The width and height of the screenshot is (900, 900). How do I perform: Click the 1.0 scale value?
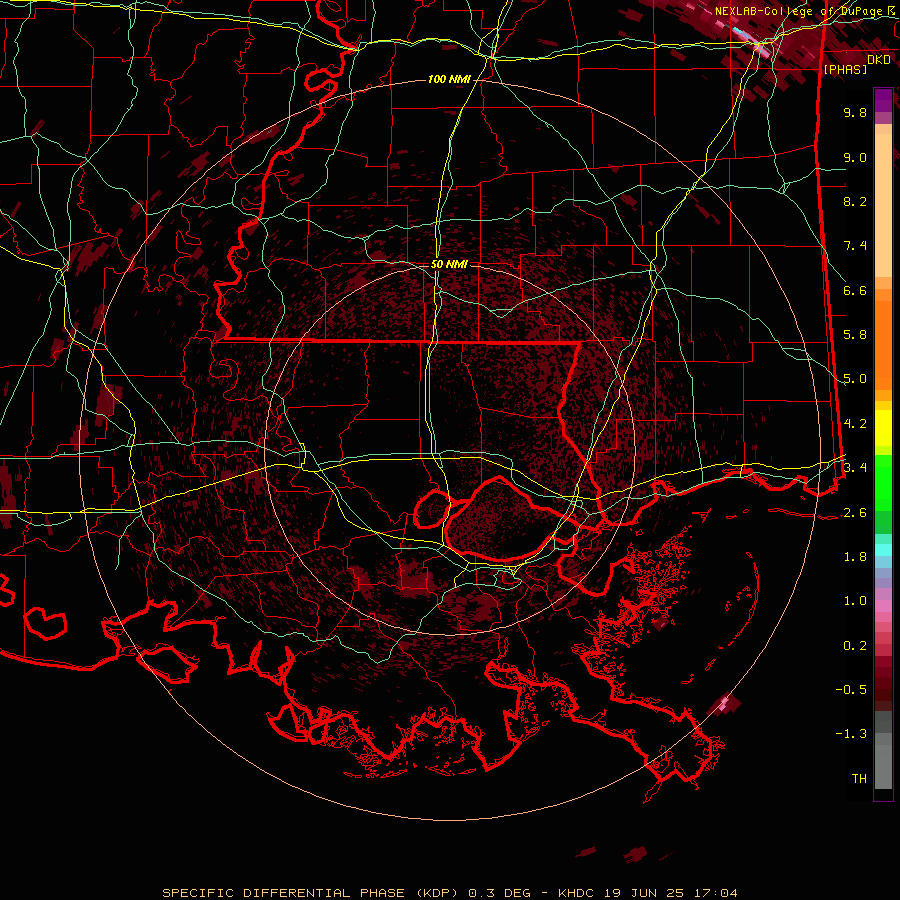pyautogui.click(x=855, y=601)
